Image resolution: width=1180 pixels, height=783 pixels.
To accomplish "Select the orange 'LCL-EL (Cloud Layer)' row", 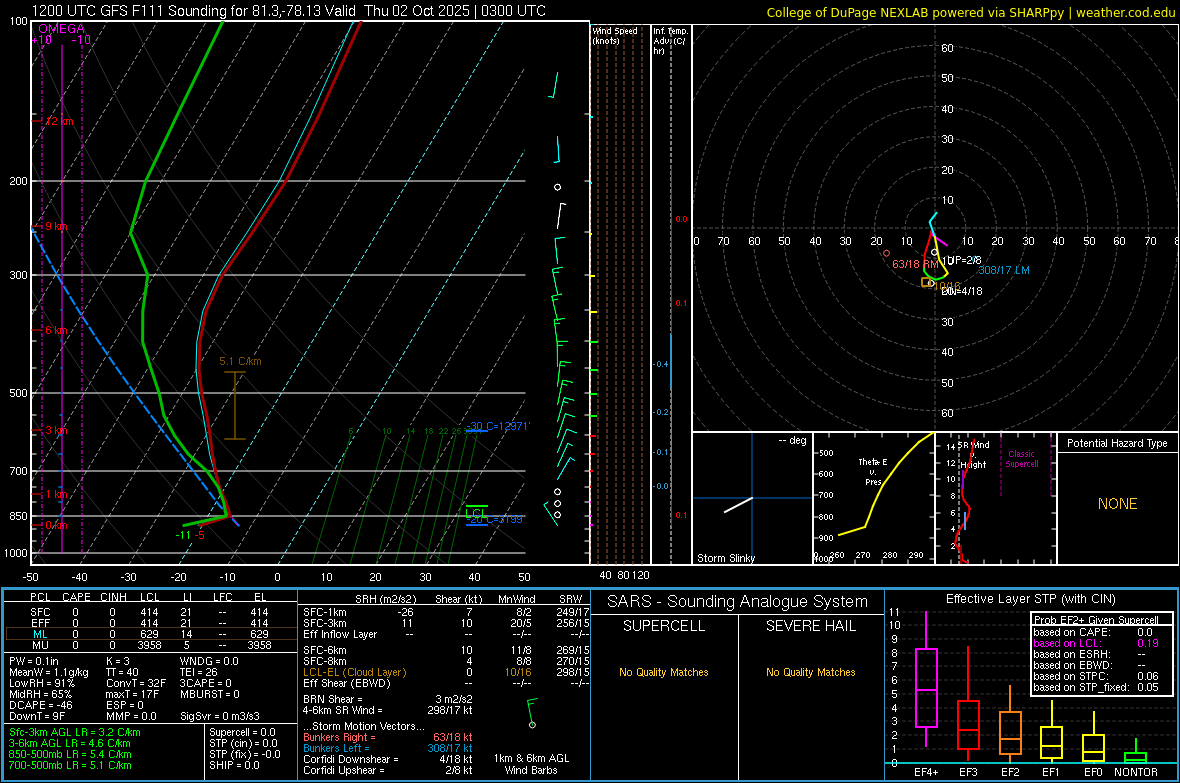I will tap(446, 672).
